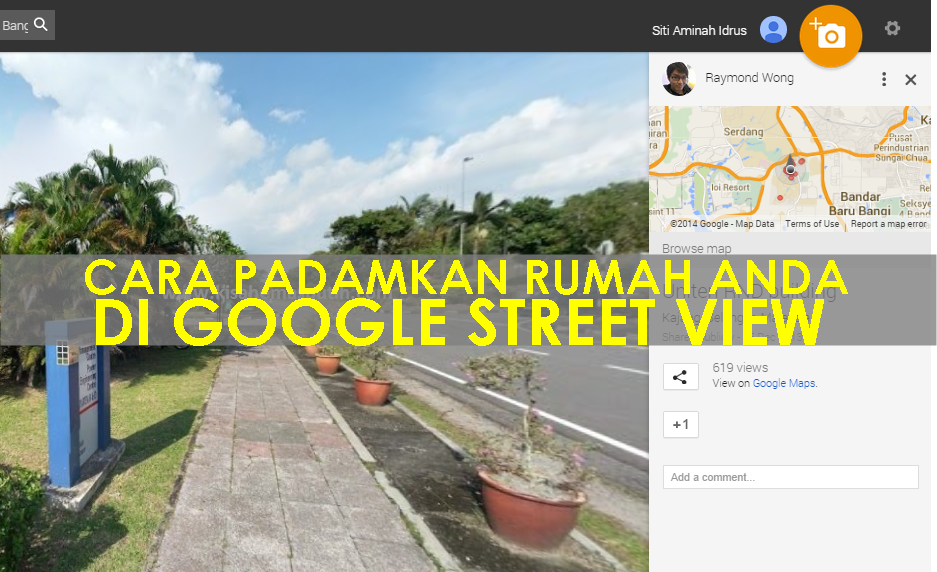Click the search magnifier icon
937x572 pixels.
(41, 25)
